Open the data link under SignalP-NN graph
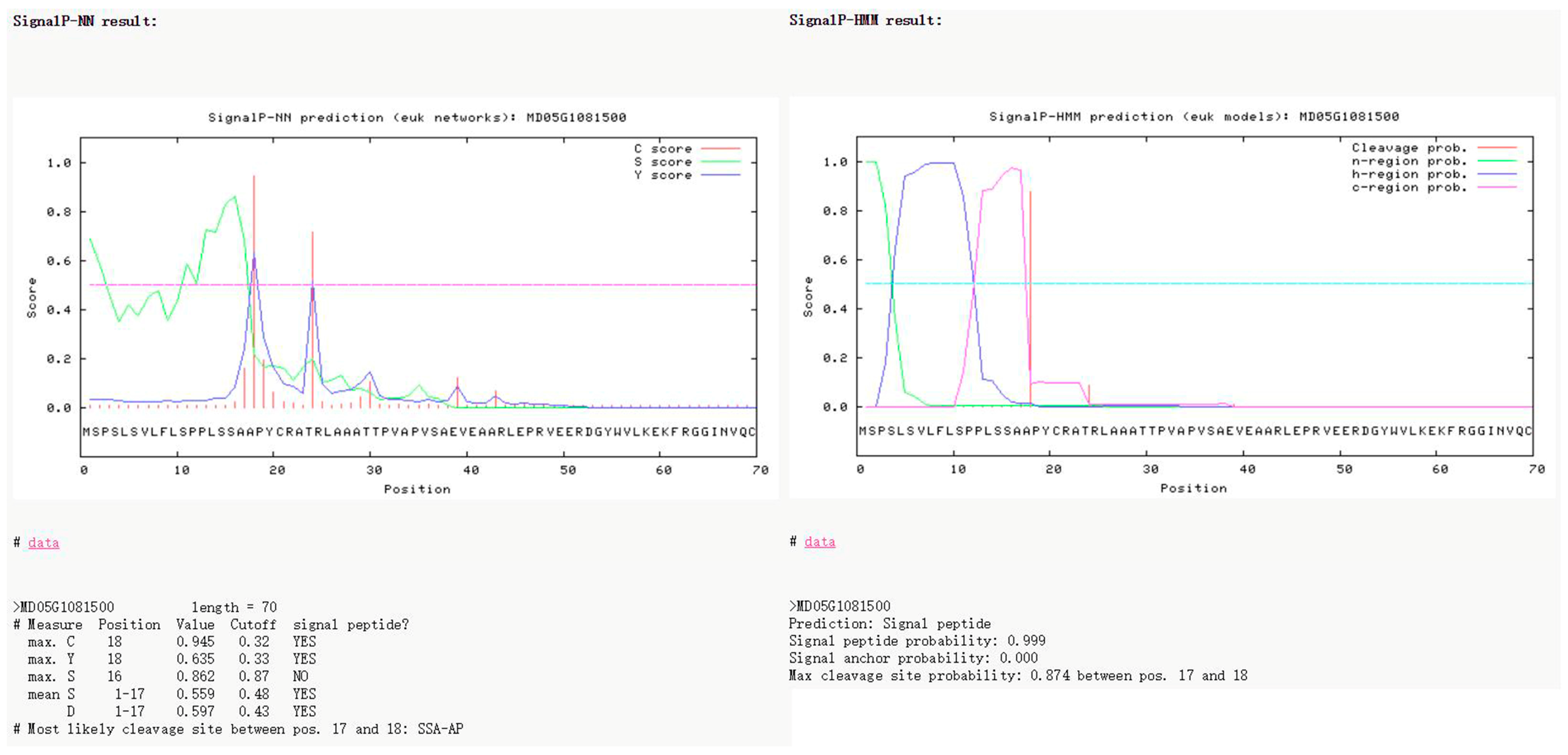Viewport: 1568px width, 755px height. tap(43, 542)
